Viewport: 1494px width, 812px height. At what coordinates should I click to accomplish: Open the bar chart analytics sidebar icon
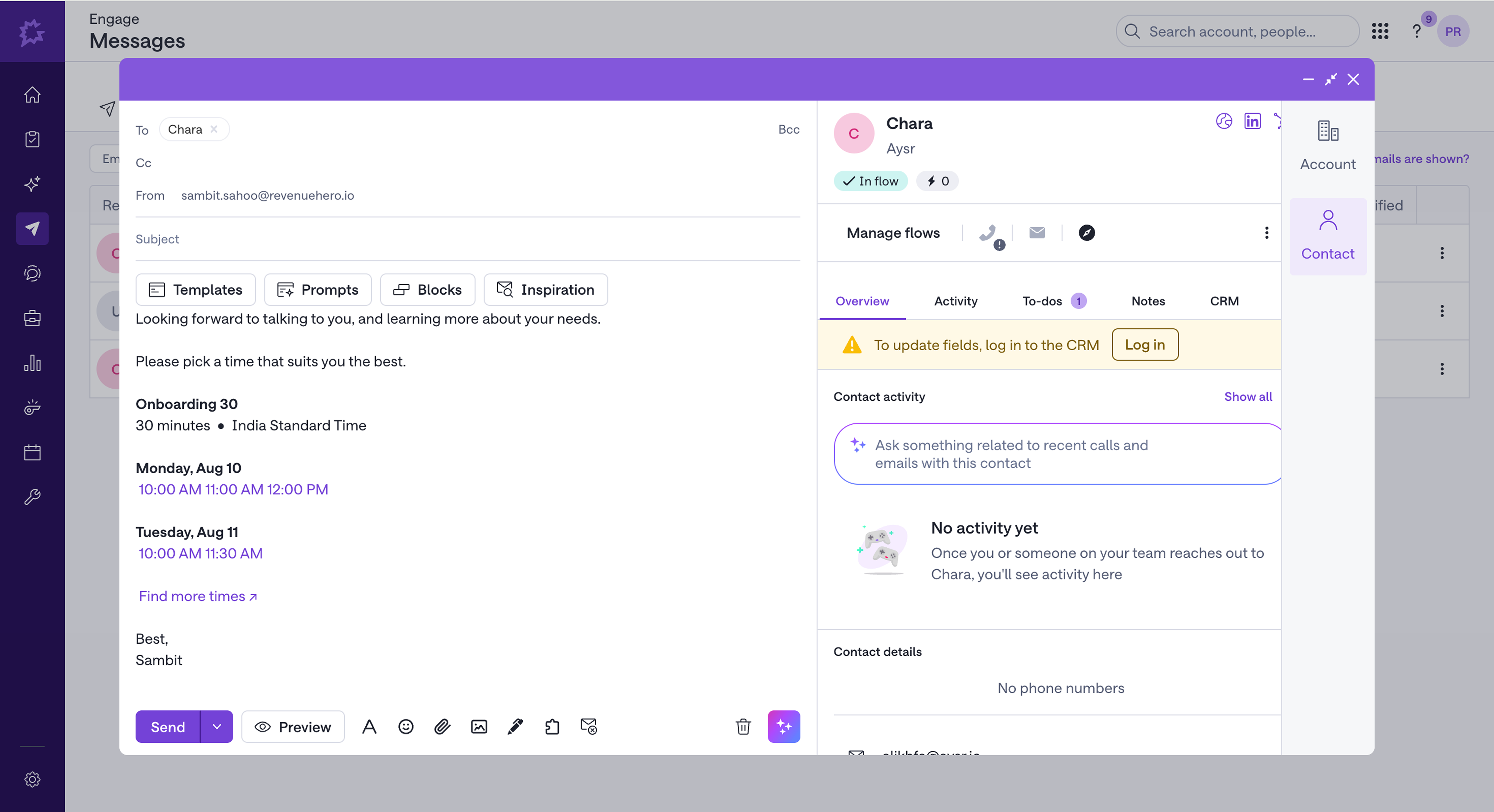click(x=32, y=363)
